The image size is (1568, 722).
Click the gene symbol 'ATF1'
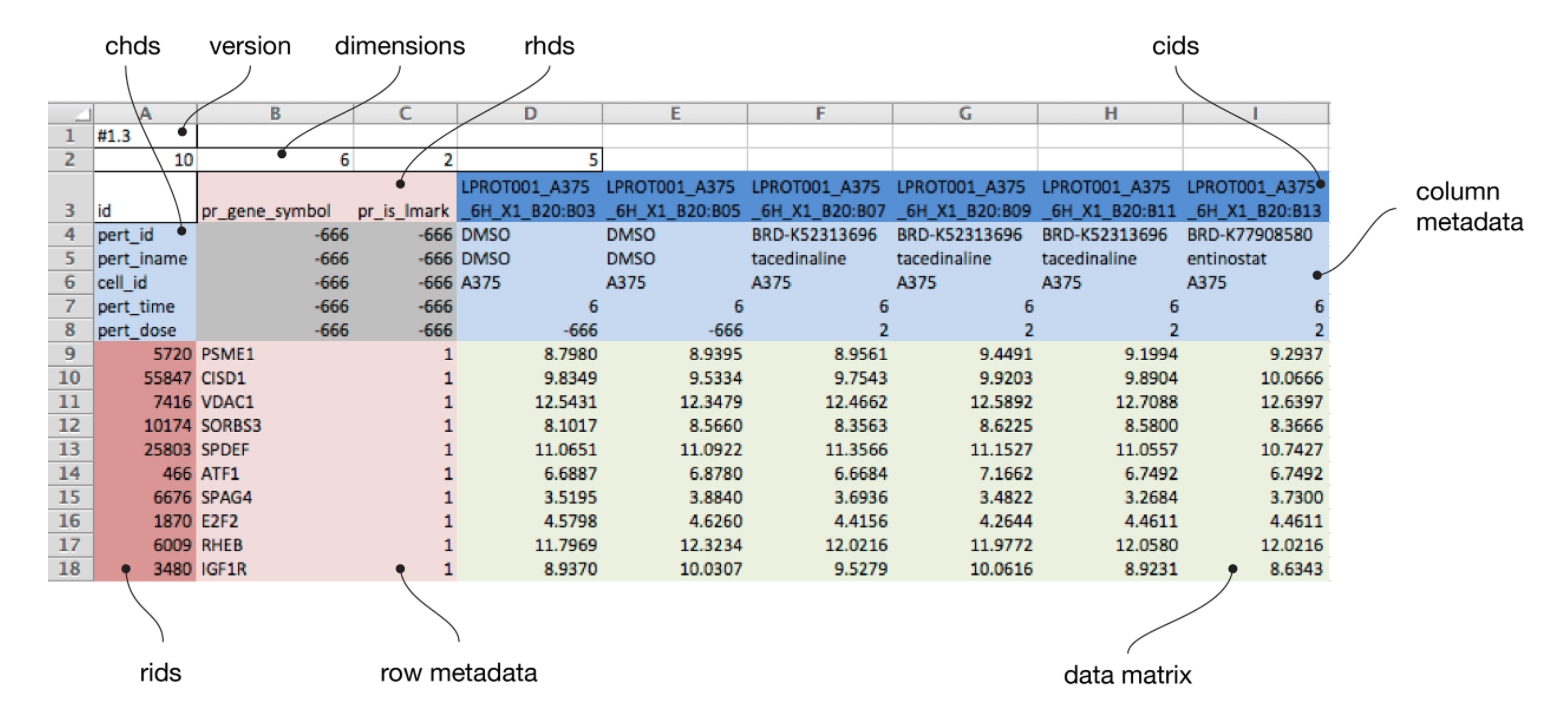(275, 472)
